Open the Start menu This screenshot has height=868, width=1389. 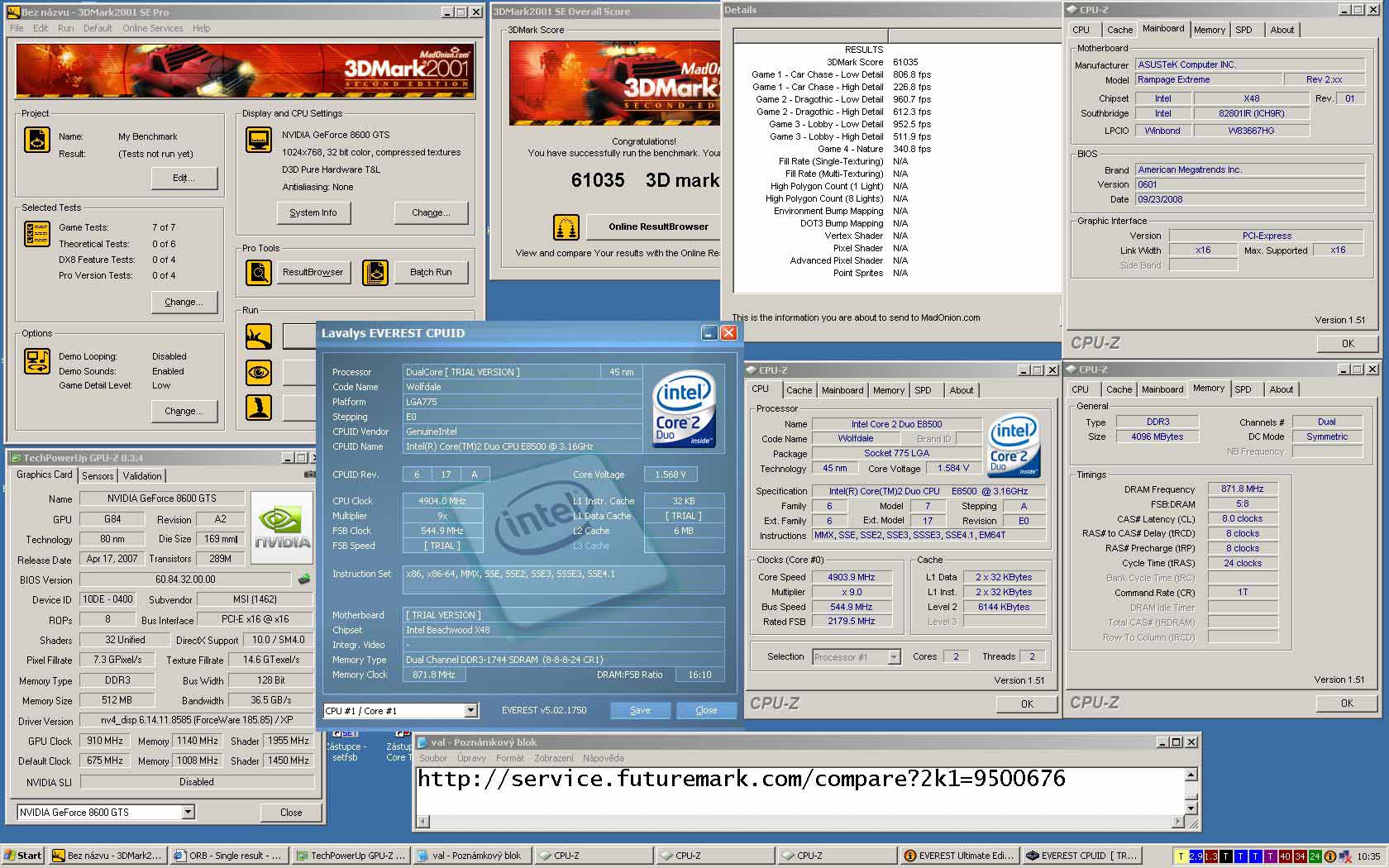[x=23, y=856]
